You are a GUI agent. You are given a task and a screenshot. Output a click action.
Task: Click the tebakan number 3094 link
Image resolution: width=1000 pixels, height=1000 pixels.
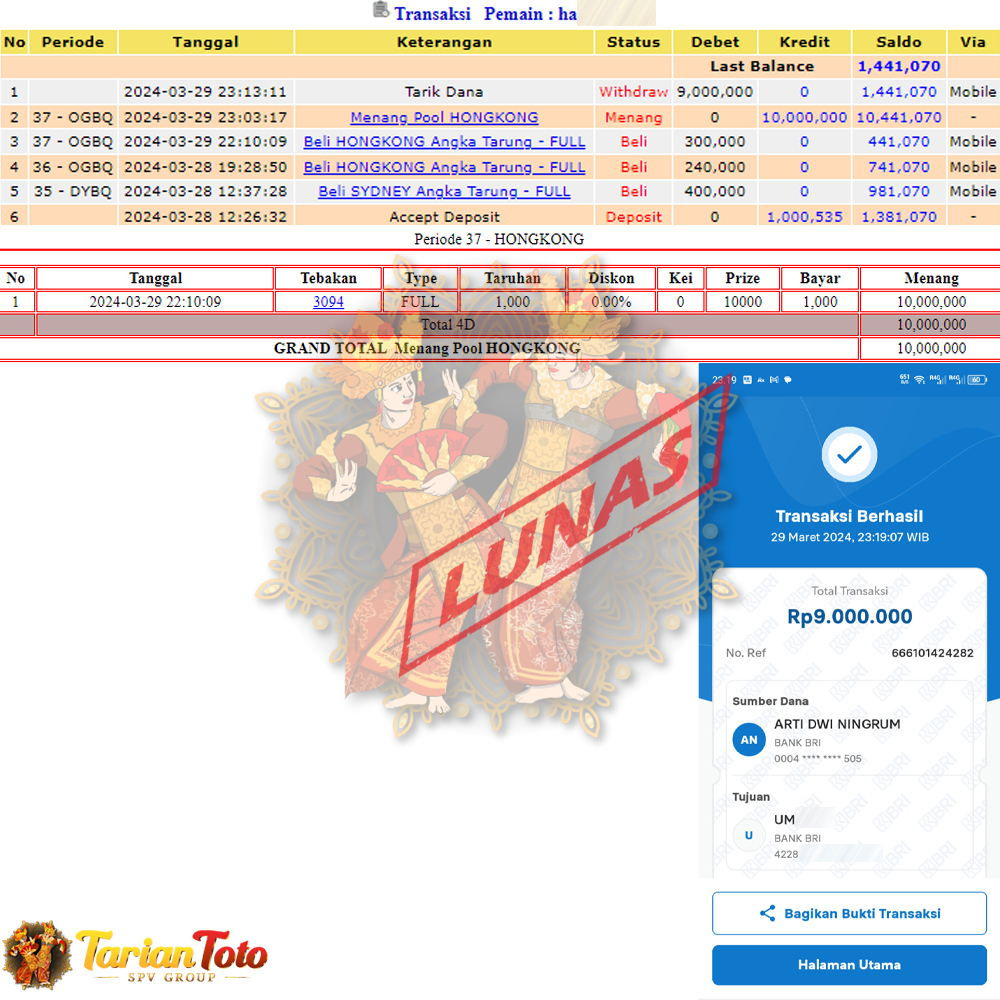328,301
